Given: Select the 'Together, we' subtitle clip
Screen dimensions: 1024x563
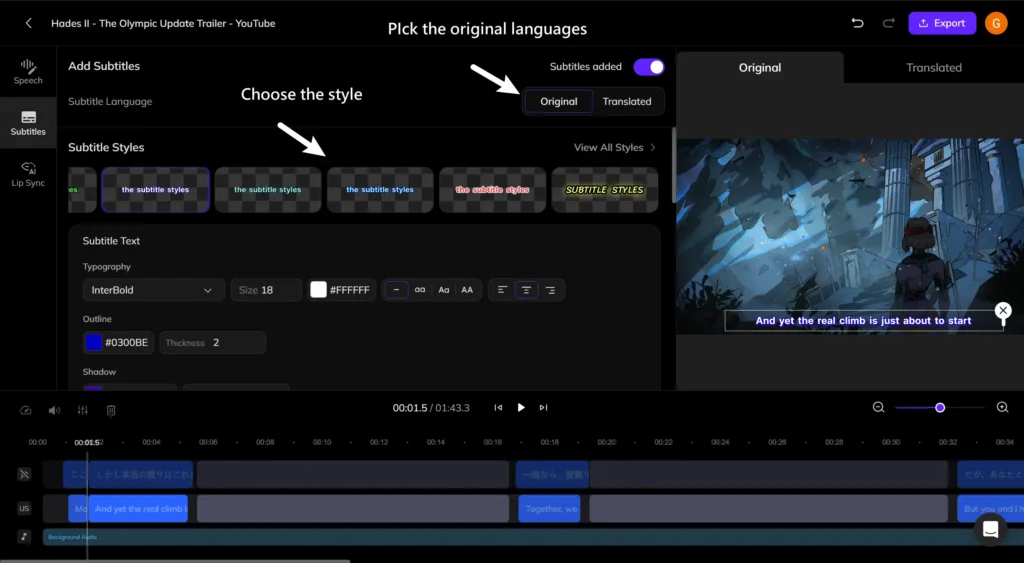Looking at the screenshot, I should (550, 508).
